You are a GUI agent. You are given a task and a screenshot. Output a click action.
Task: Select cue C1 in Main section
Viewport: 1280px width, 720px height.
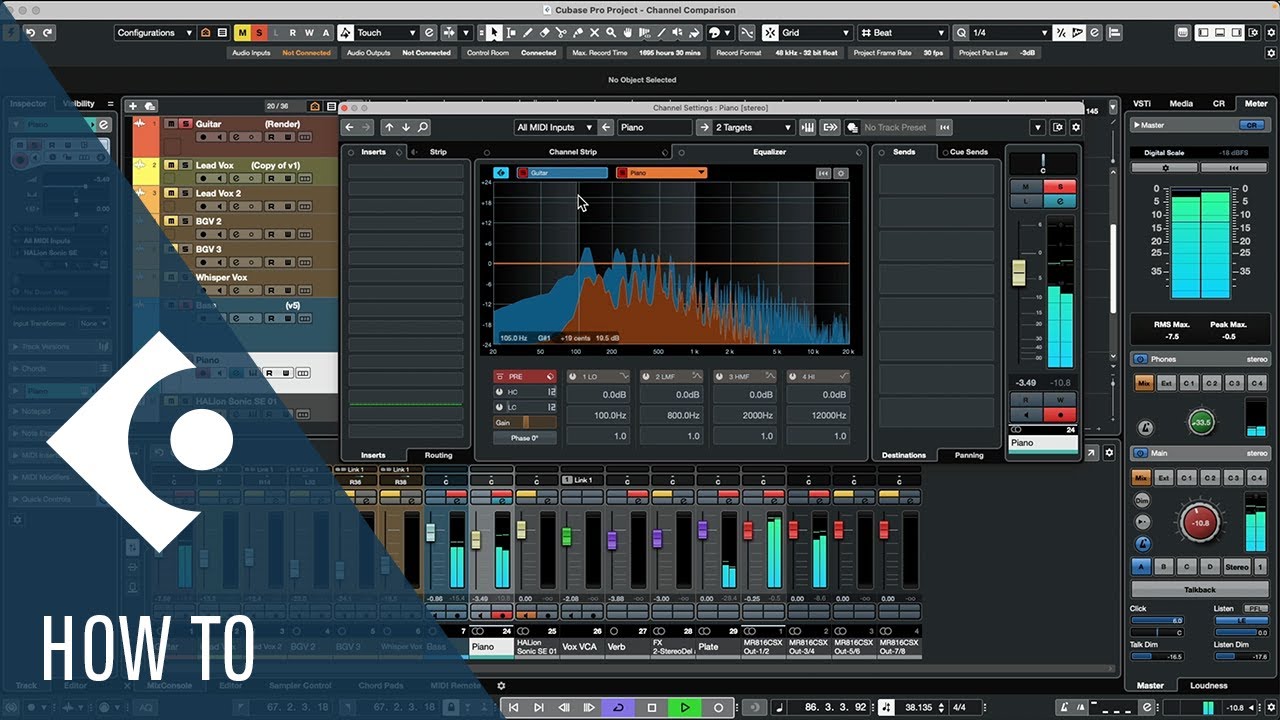(x=1188, y=478)
